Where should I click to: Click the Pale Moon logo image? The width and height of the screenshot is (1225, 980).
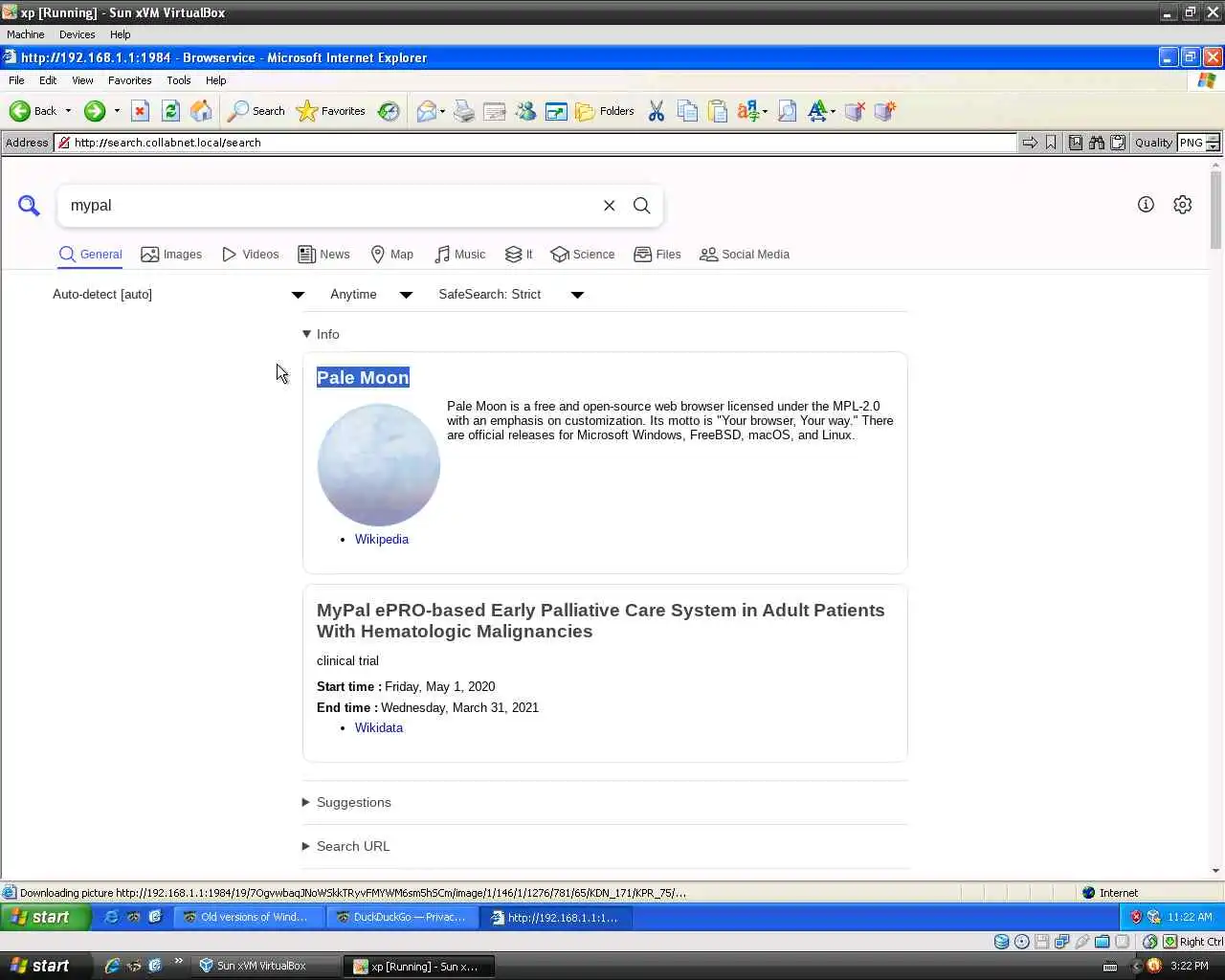click(x=379, y=465)
